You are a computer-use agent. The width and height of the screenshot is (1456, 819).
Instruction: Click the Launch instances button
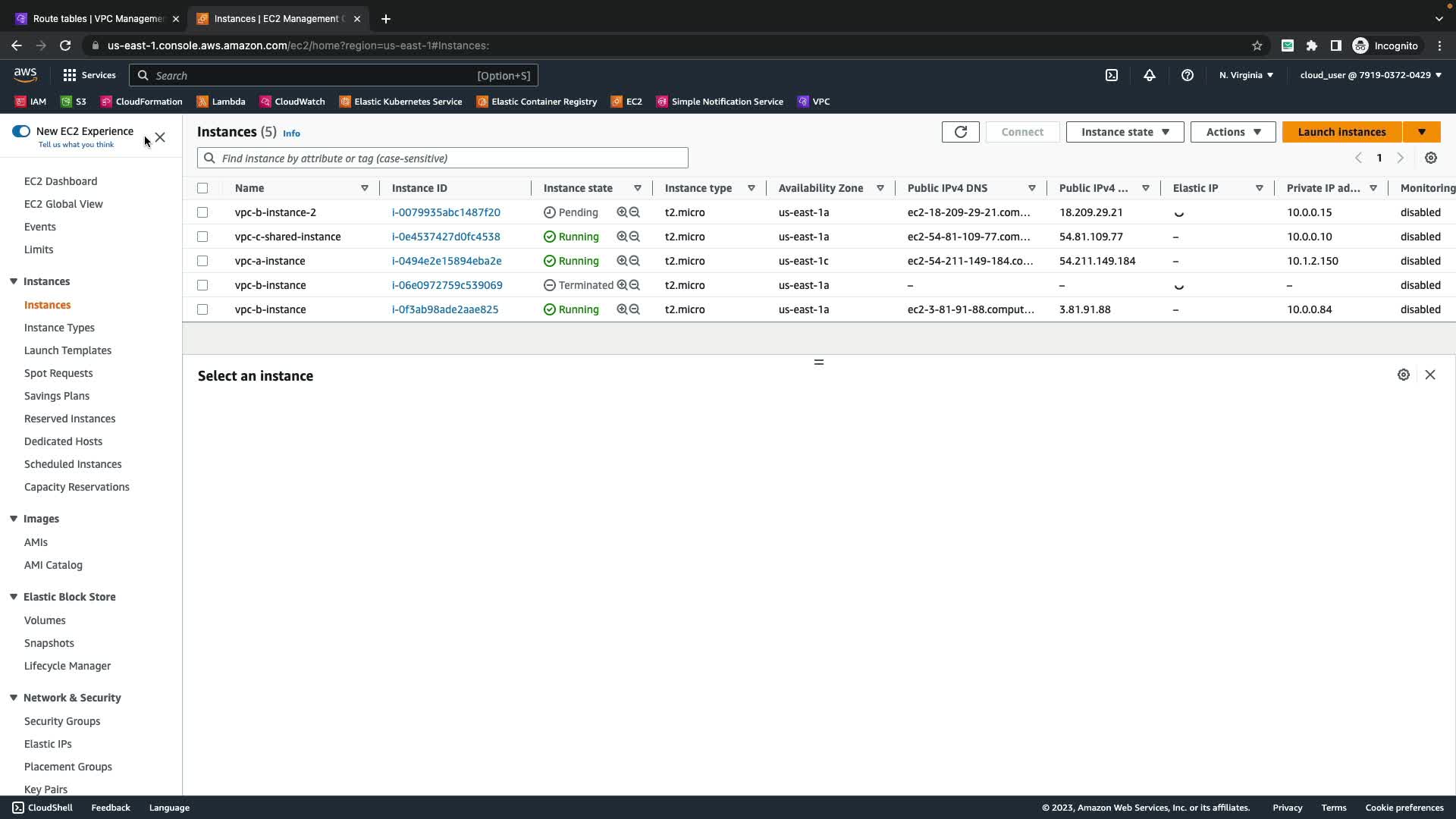pos(1341,132)
